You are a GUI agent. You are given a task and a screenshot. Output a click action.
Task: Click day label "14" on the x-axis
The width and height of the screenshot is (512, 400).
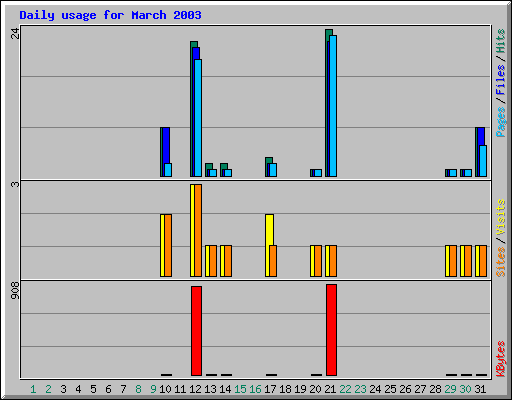[x=225, y=389]
